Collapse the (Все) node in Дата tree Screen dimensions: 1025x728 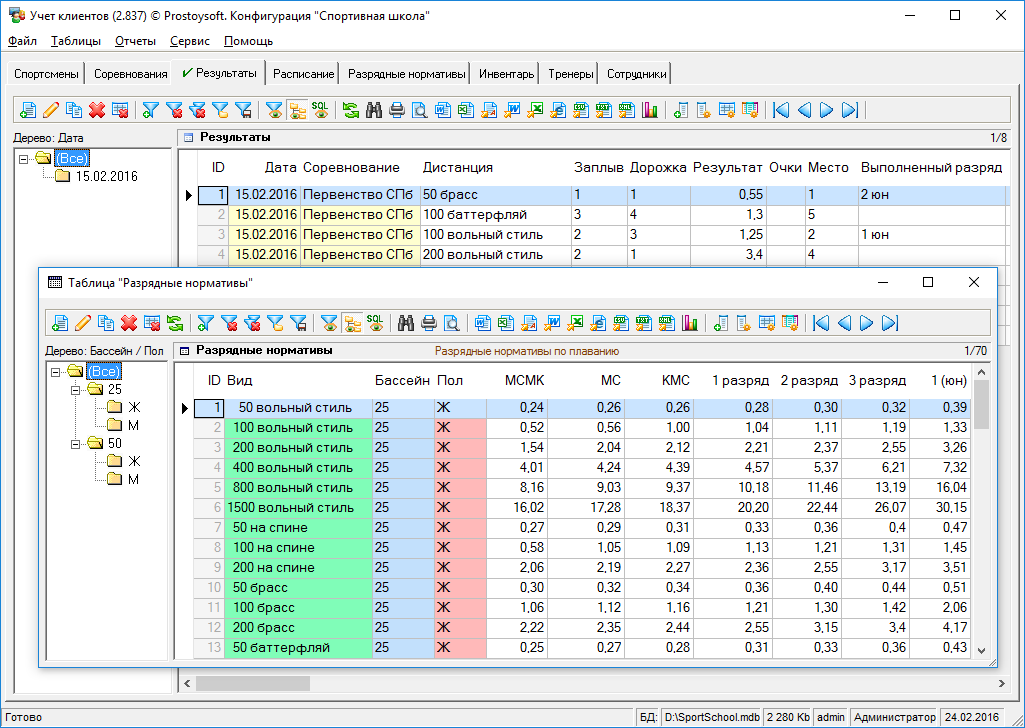click(25, 158)
